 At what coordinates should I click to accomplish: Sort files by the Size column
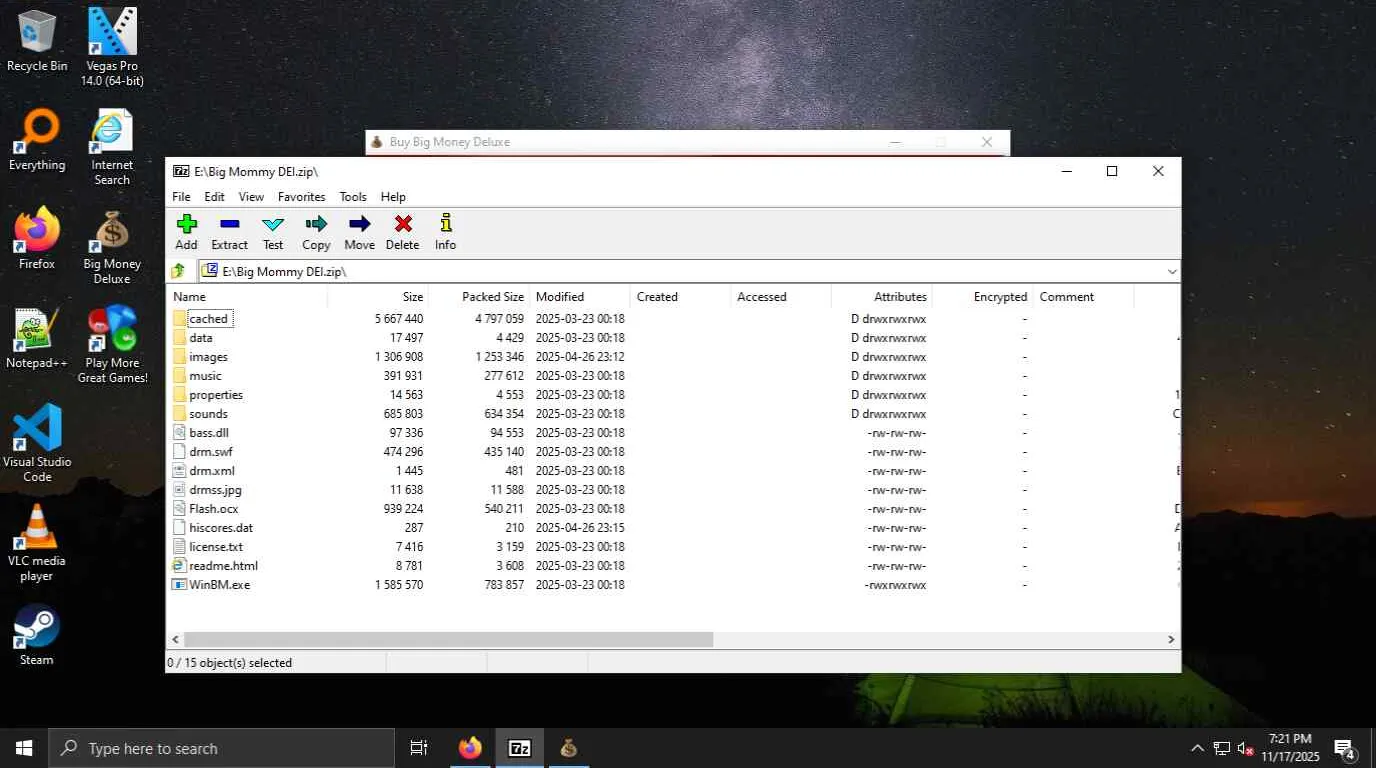tap(378, 297)
